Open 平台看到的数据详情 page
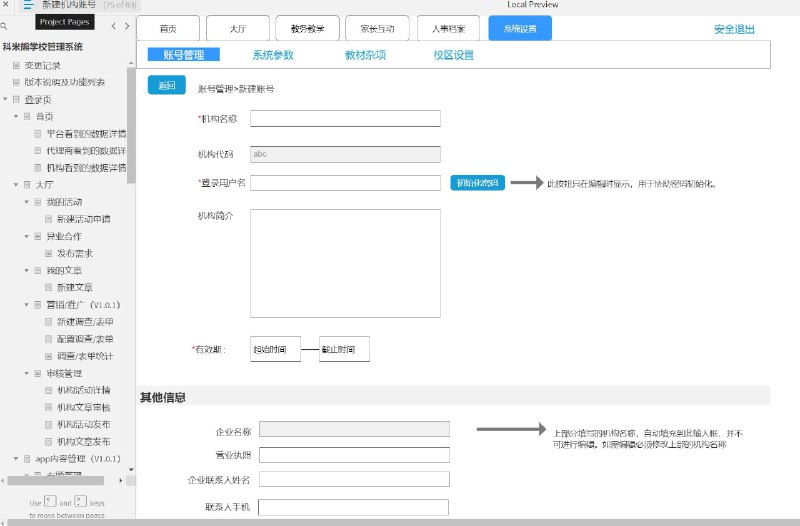This screenshot has width=800, height=526. pos(86,134)
